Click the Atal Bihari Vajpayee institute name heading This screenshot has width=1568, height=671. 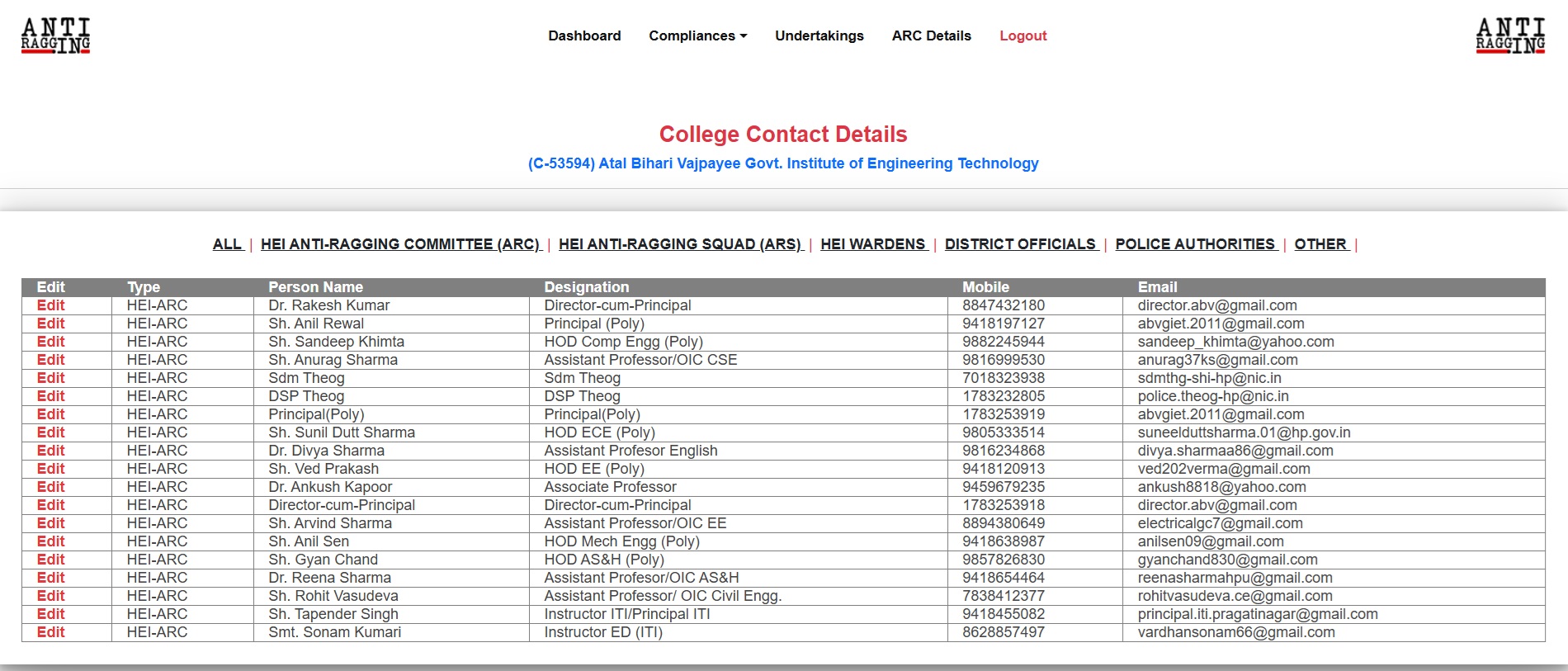tap(783, 163)
